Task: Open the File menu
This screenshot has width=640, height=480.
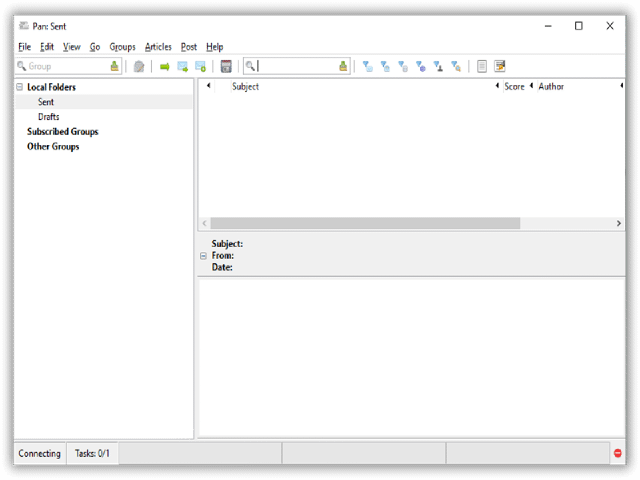Action: coord(24,47)
